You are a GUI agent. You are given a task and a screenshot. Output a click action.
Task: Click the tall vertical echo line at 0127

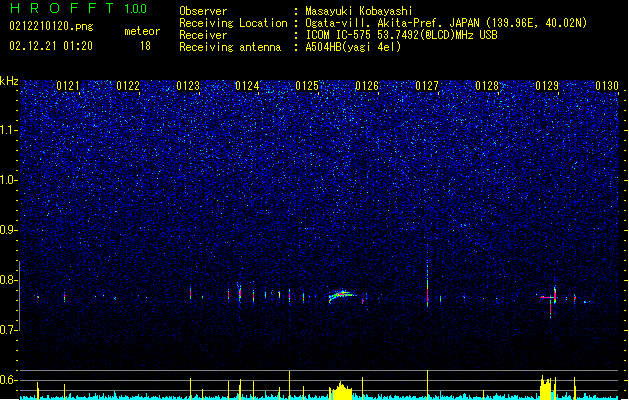pyautogui.click(x=428, y=277)
